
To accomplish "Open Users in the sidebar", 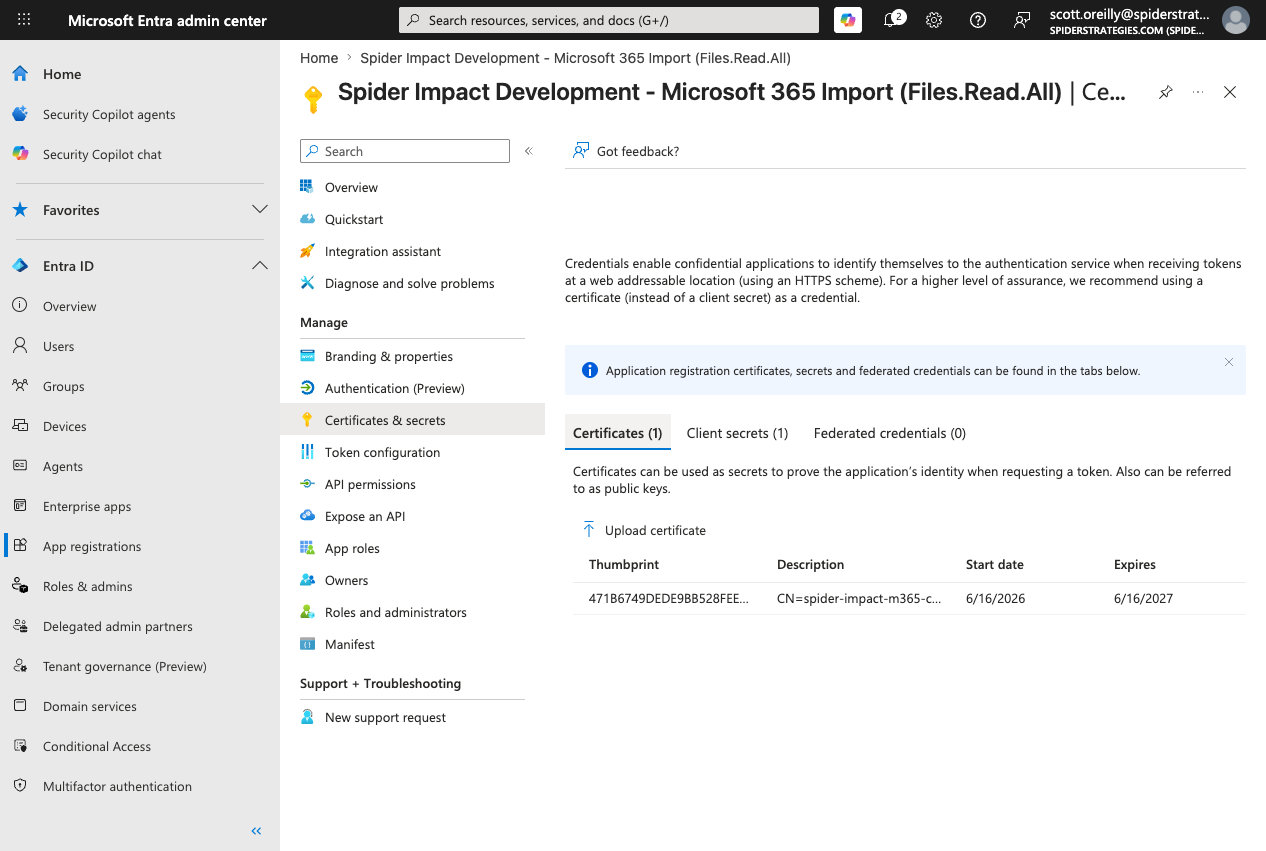I will click(x=59, y=346).
